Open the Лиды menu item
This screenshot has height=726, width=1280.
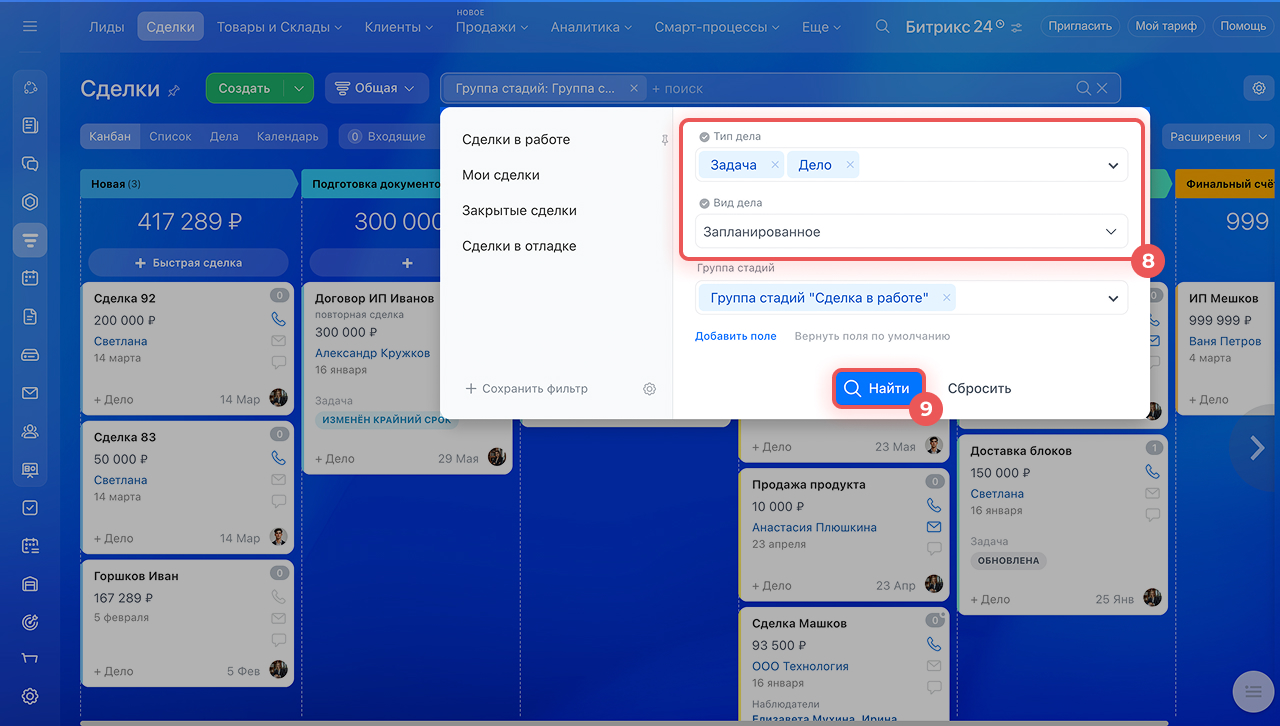[107, 27]
